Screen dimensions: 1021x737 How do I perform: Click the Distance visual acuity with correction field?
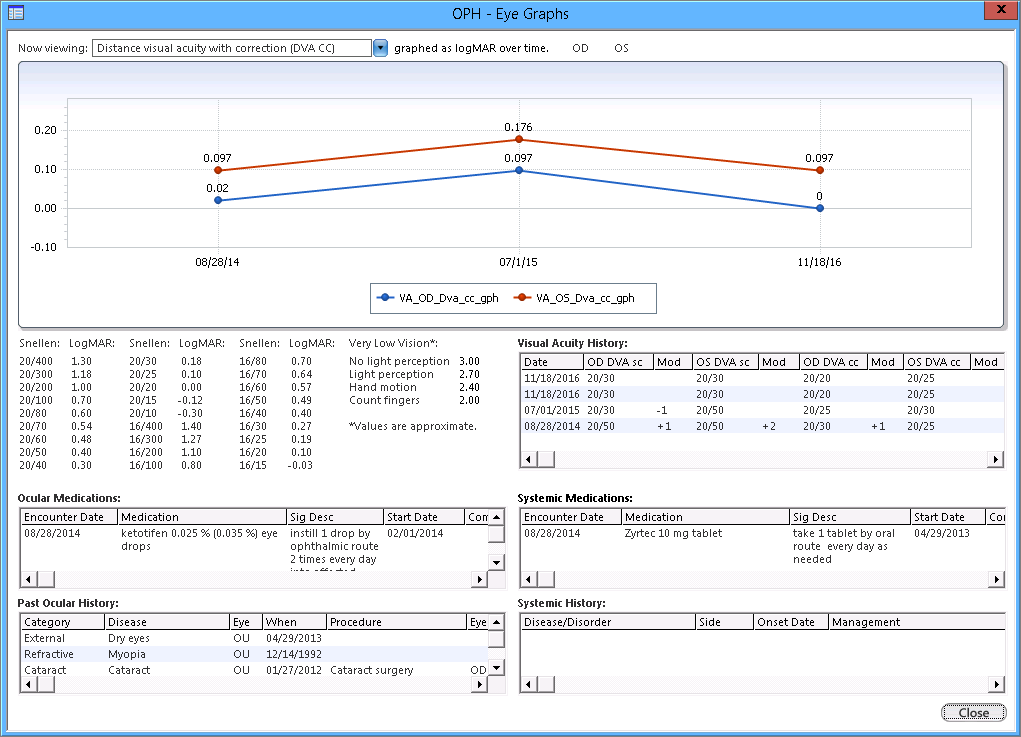[x=232, y=48]
